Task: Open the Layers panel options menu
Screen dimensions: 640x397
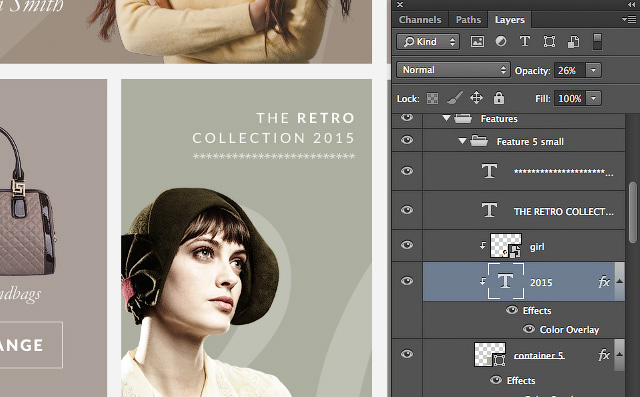Action: click(x=629, y=19)
